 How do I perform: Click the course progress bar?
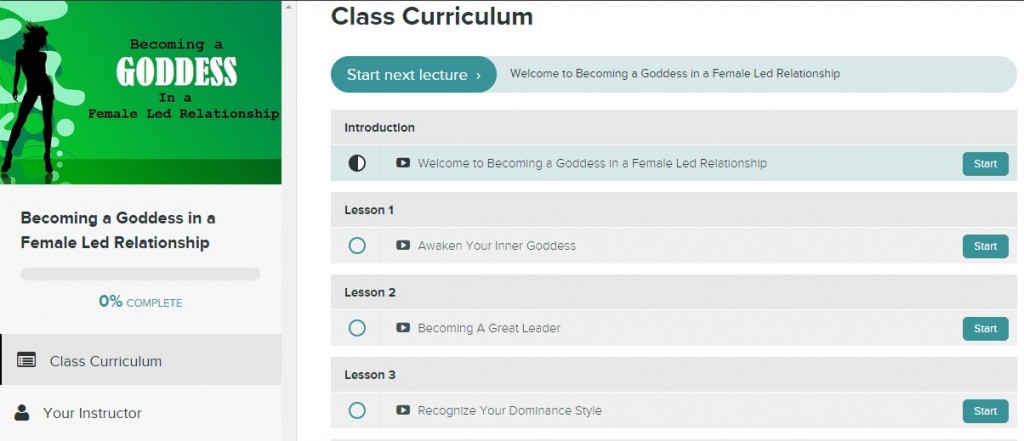(140, 274)
